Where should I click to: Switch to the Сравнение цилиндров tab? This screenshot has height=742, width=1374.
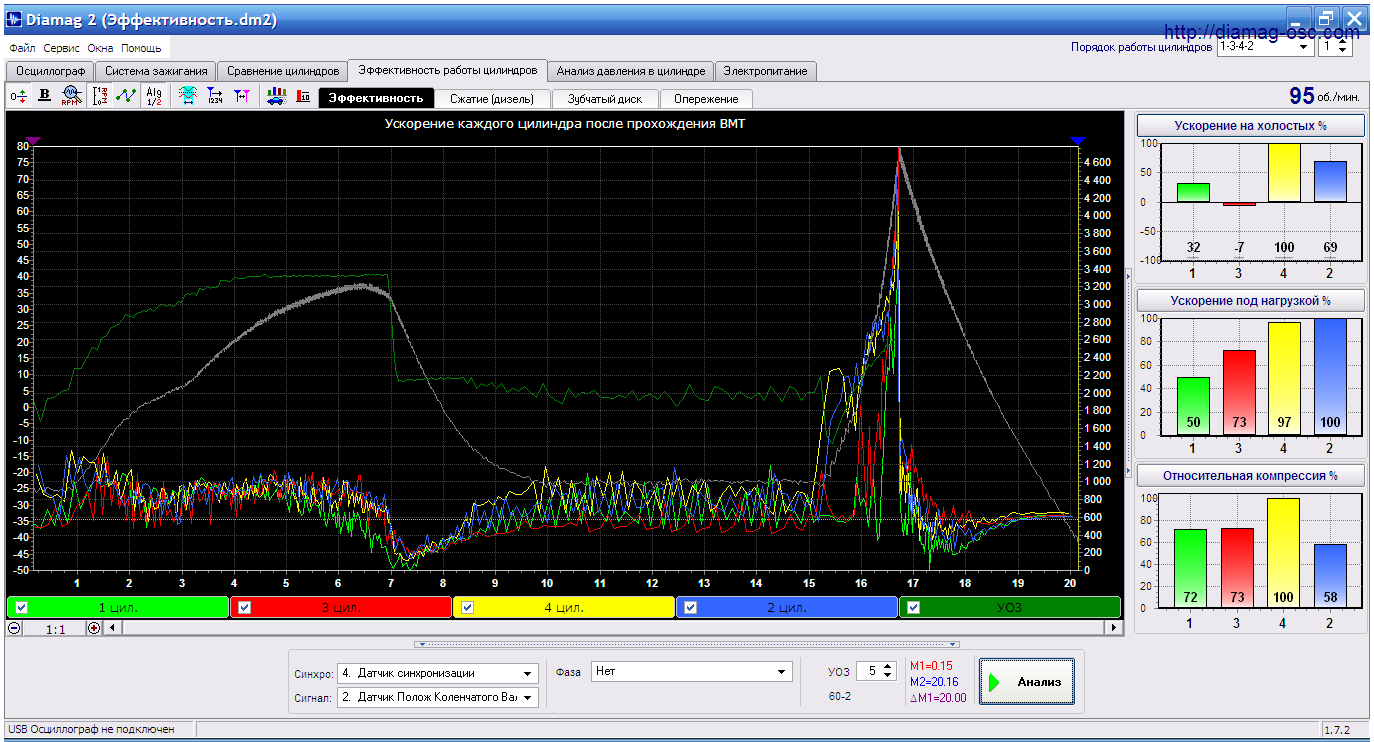click(x=283, y=71)
